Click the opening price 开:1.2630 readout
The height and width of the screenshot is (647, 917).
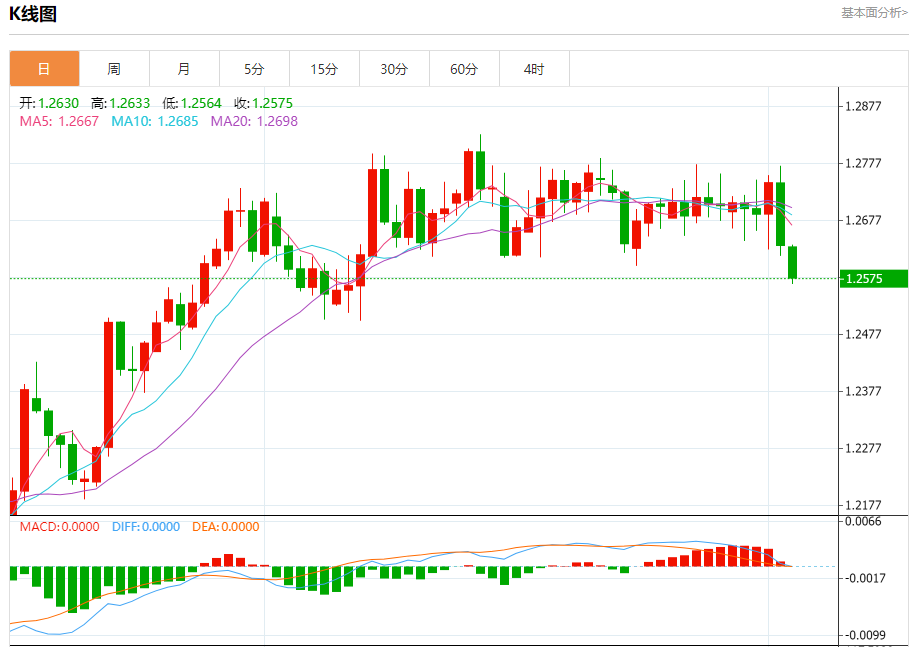coord(49,104)
